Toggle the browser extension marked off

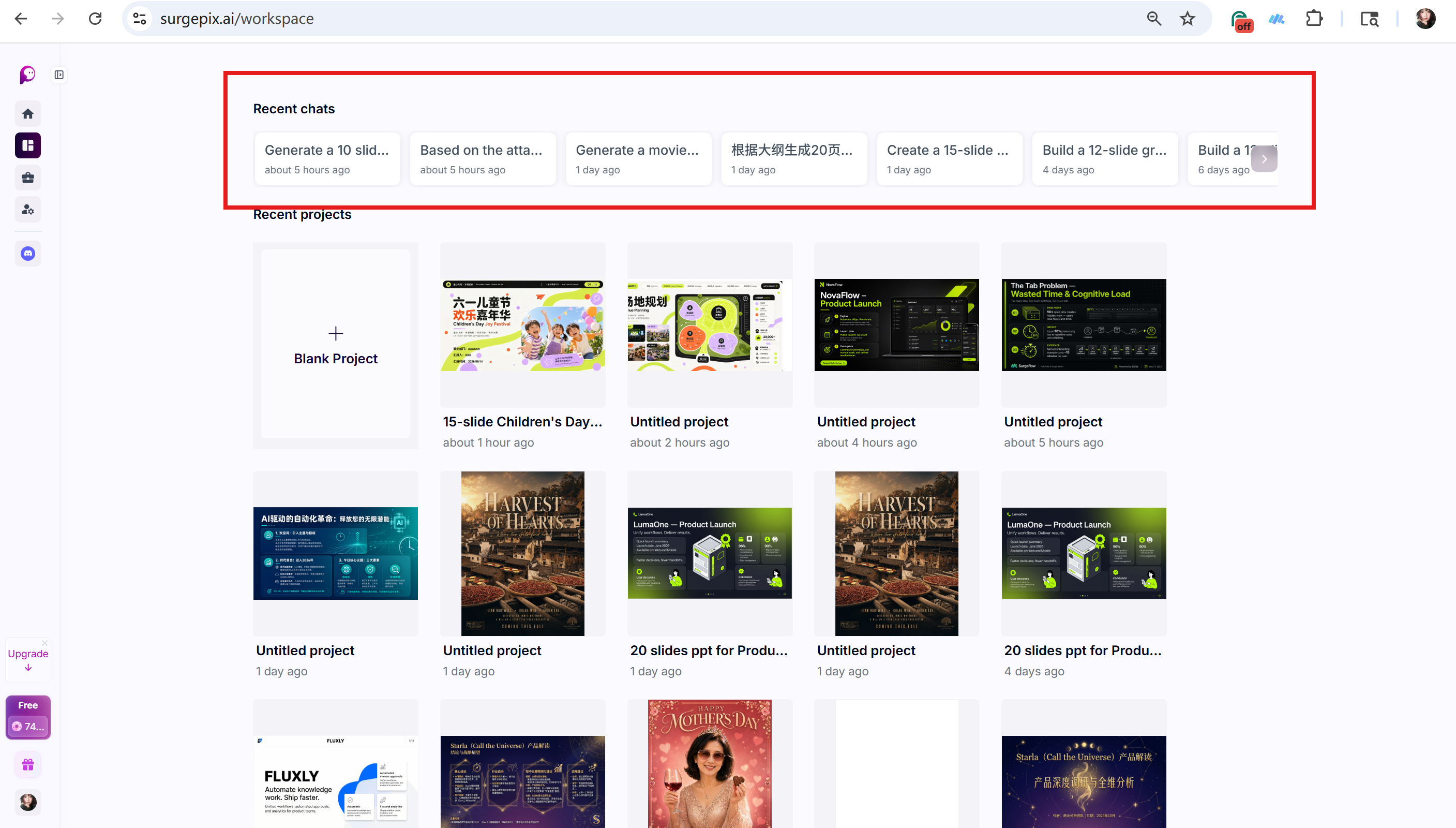tap(1241, 21)
